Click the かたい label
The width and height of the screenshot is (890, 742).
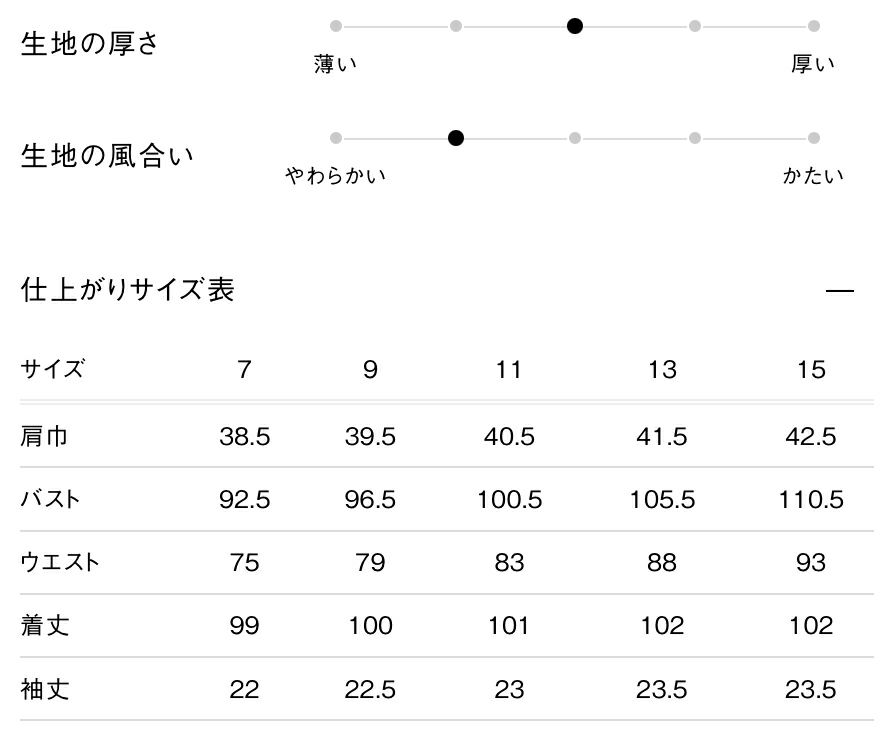(x=813, y=177)
